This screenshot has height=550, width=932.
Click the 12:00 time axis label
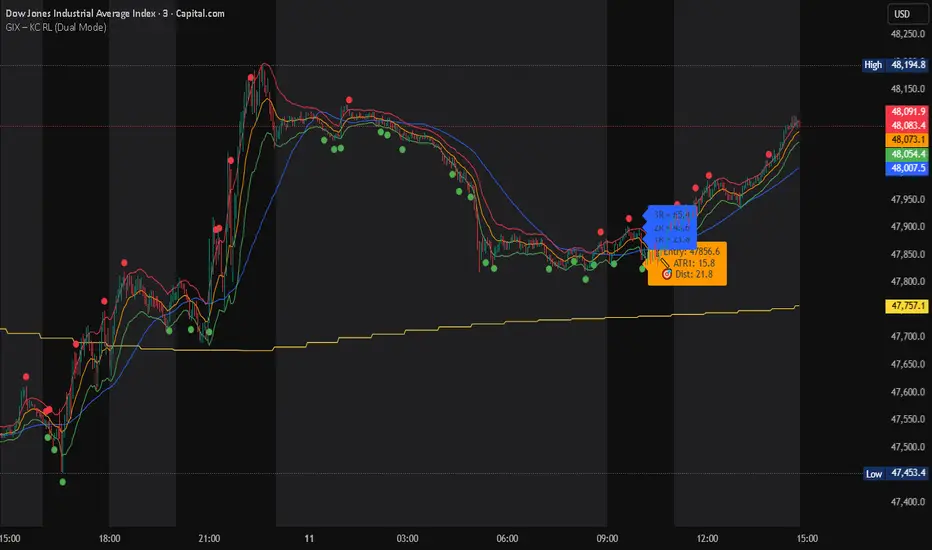707,539
